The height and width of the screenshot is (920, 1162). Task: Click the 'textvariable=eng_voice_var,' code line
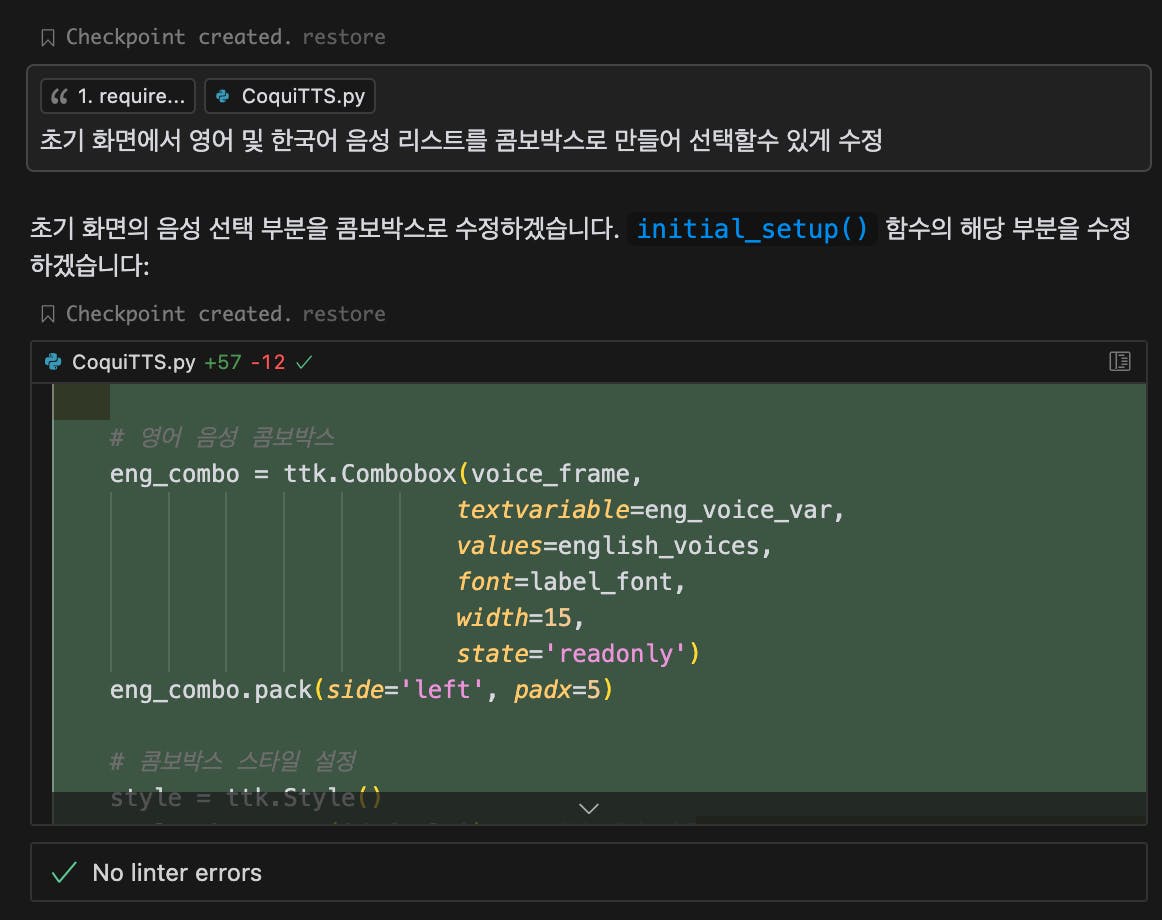[650, 510]
